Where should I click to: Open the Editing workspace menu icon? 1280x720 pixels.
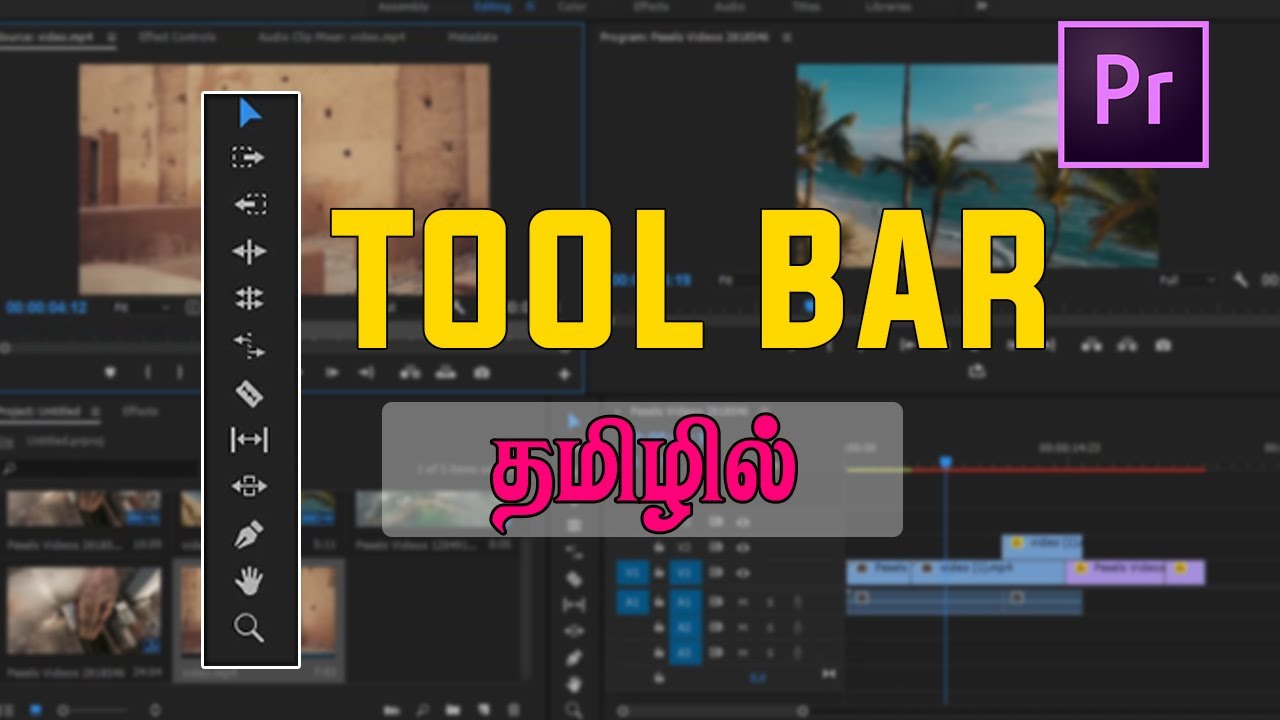point(530,7)
